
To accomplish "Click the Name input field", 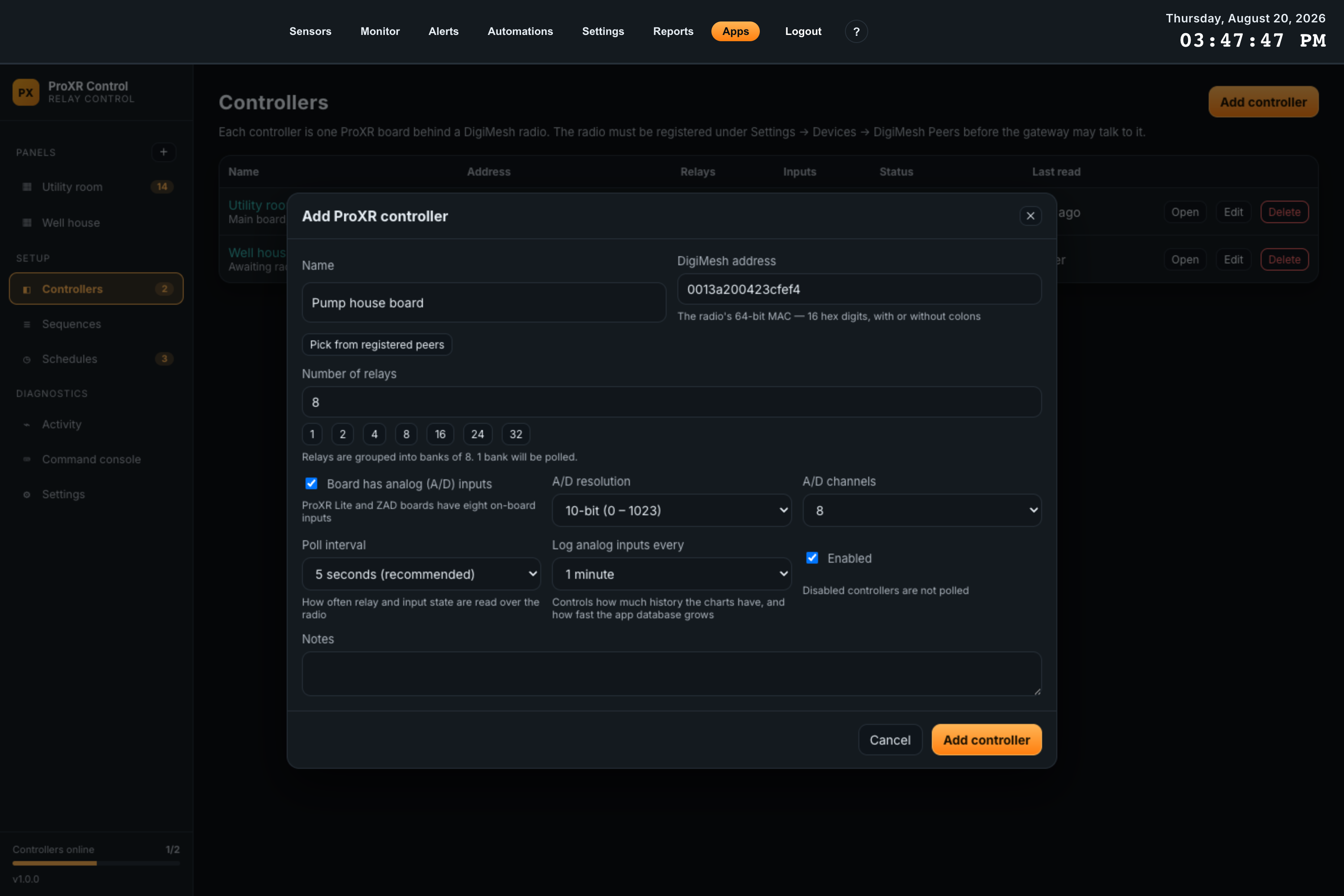I will tap(484, 302).
